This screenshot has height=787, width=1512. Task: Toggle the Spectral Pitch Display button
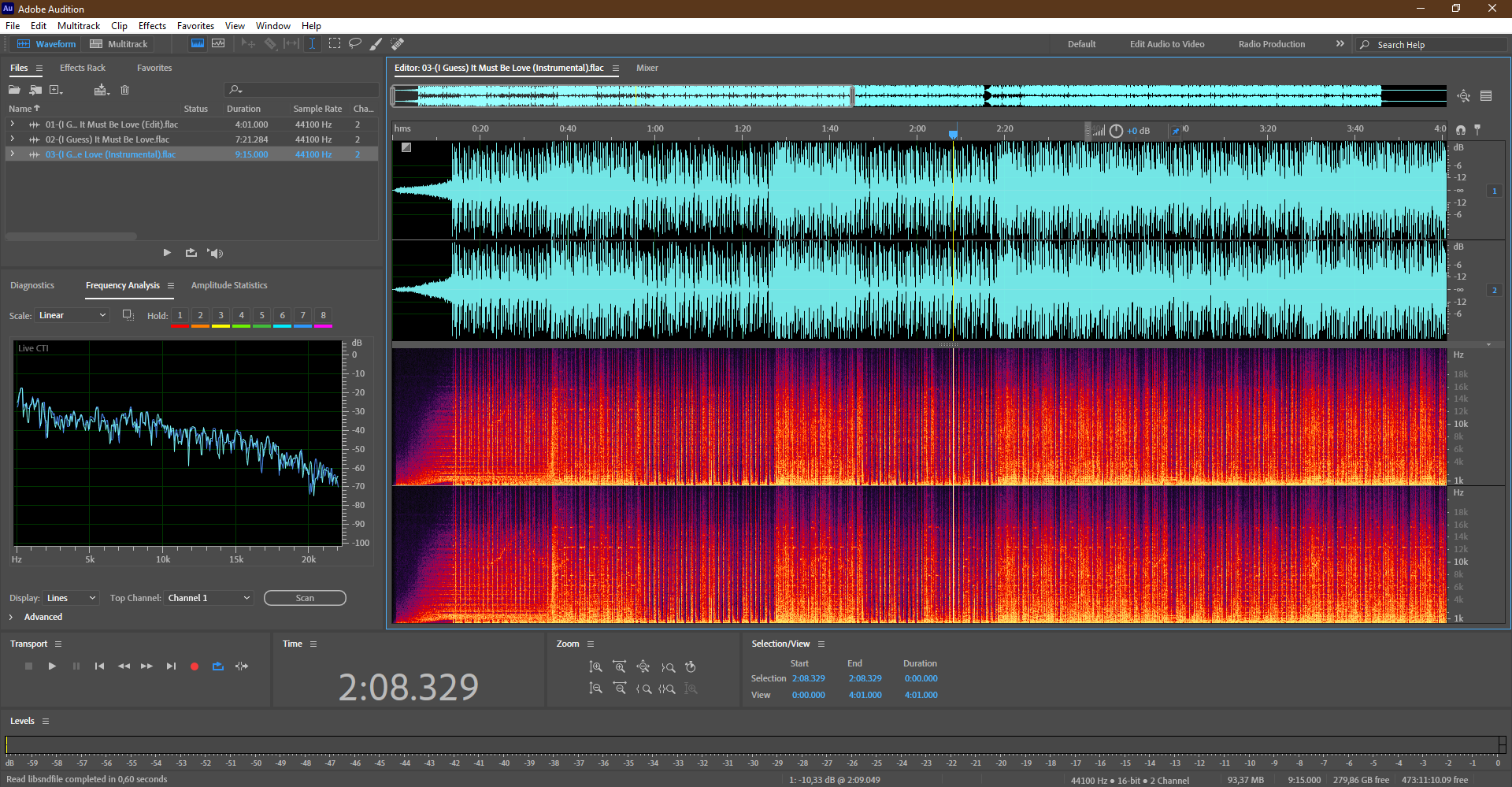tap(218, 44)
